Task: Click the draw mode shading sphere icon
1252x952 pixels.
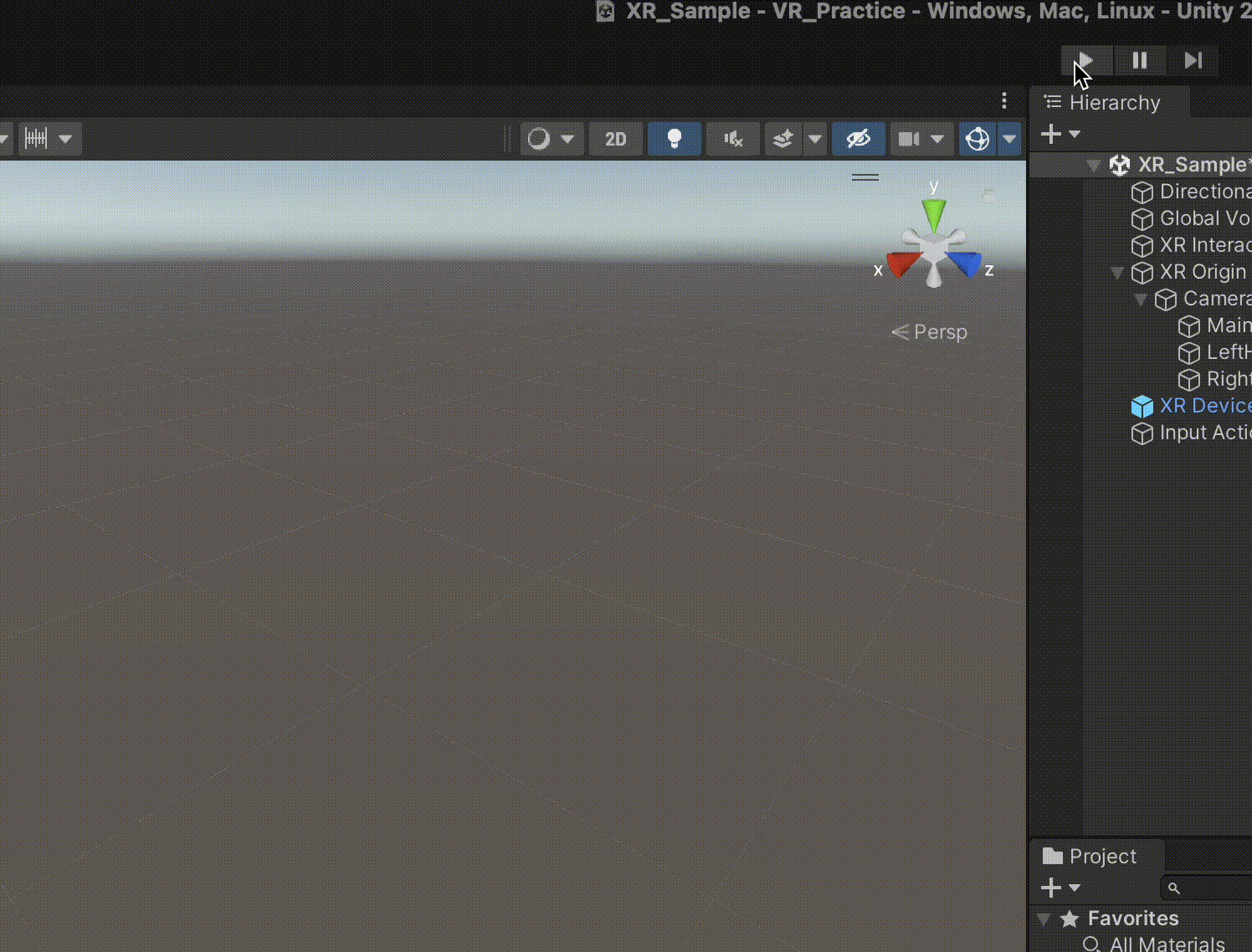Action: point(539,138)
